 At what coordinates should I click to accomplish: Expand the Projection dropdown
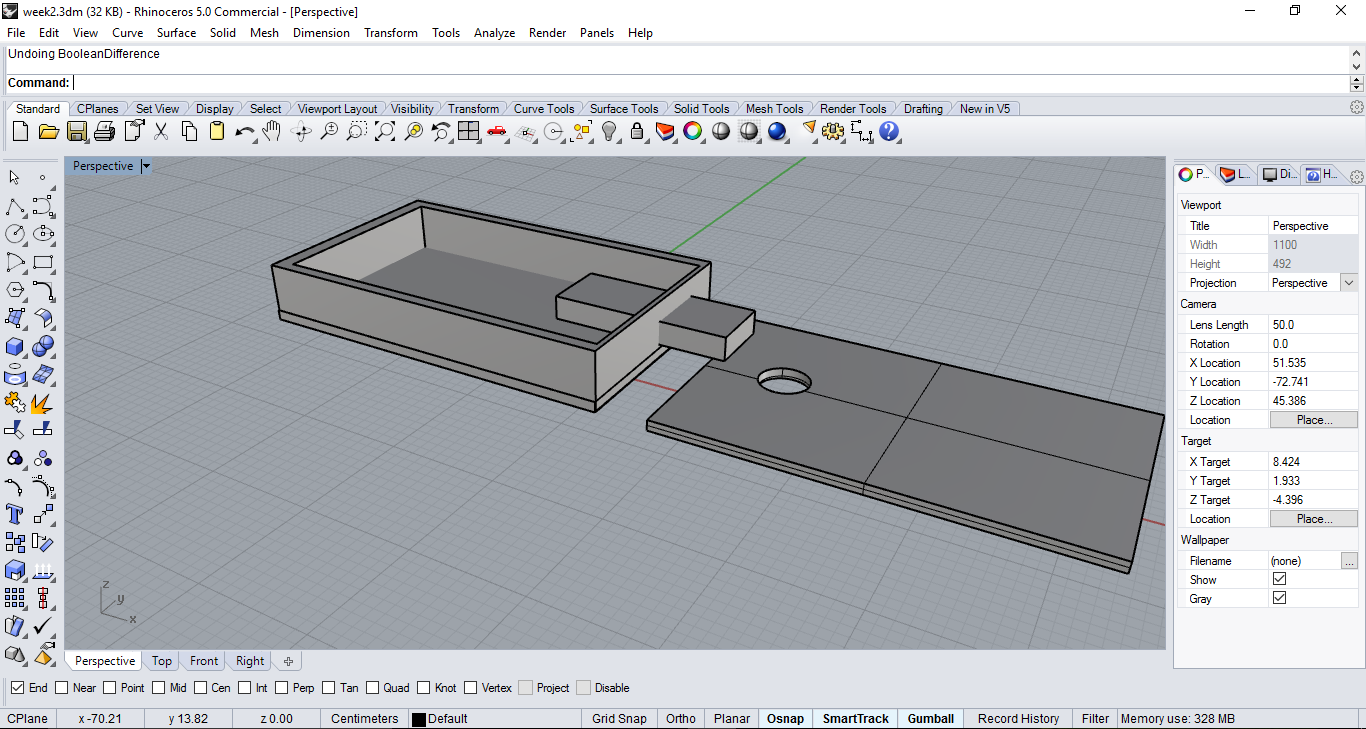pos(1348,283)
